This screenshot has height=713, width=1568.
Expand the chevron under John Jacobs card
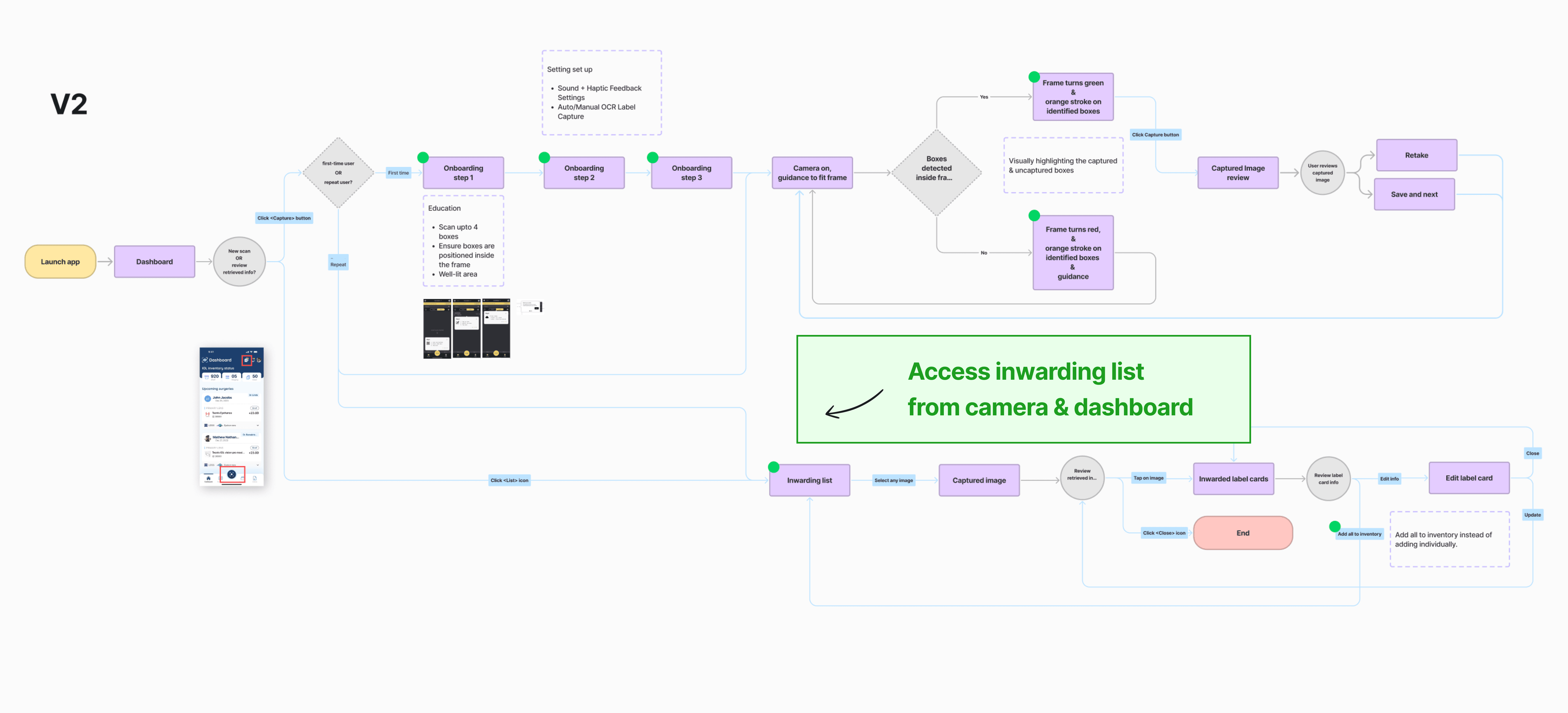(257, 425)
